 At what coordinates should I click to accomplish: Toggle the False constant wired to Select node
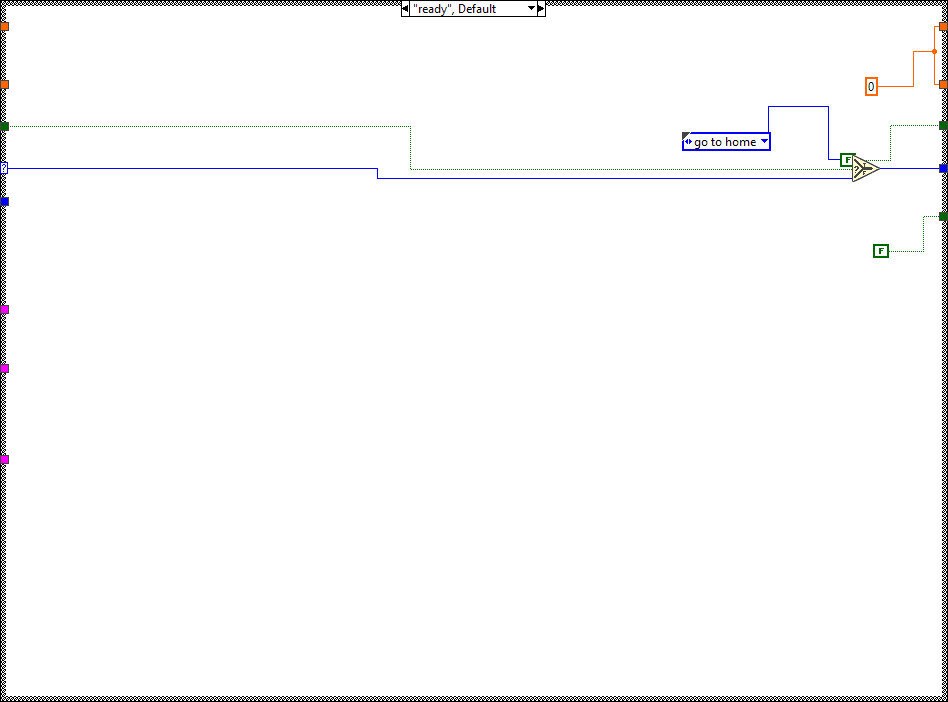pyautogui.click(x=847, y=160)
